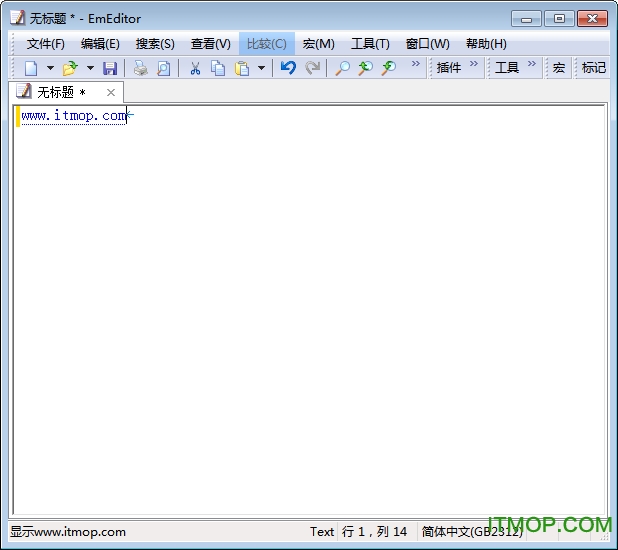Open Find with magnifier icon
The image size is (618, 550).
click(343, 68)
